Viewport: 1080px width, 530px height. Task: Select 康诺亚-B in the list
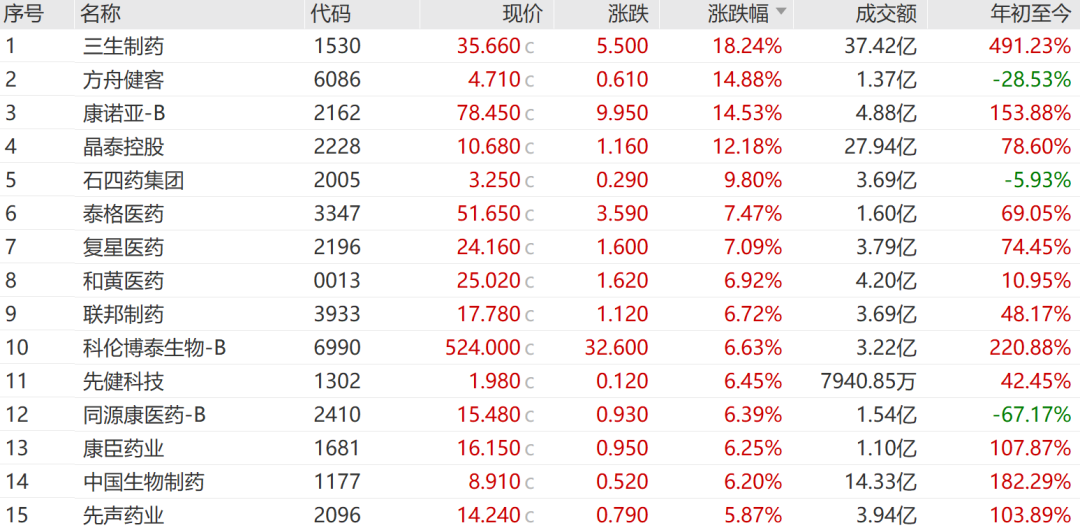[x=540, y=113]
